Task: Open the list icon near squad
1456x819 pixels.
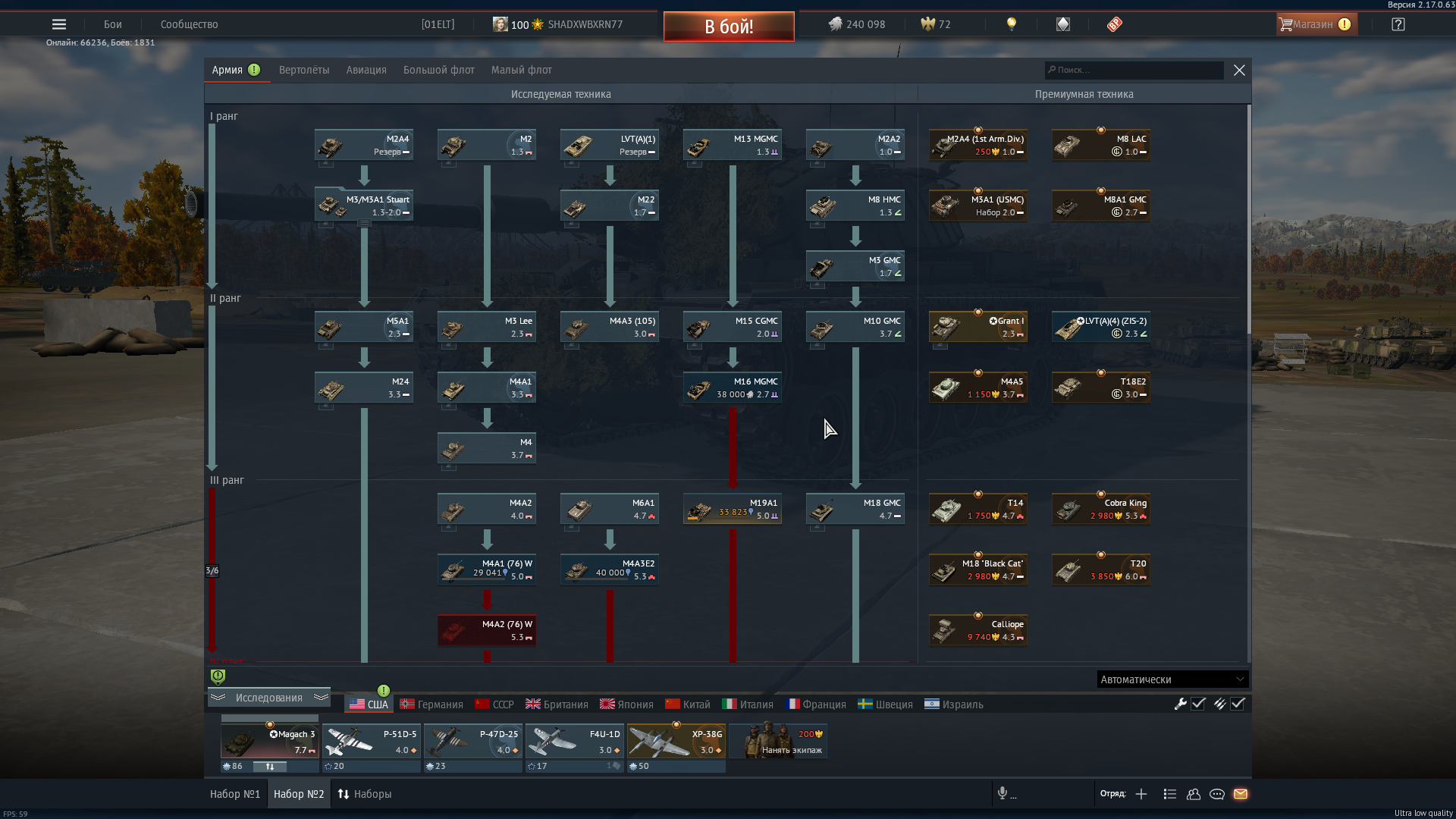Action: tap(1170, 794)
